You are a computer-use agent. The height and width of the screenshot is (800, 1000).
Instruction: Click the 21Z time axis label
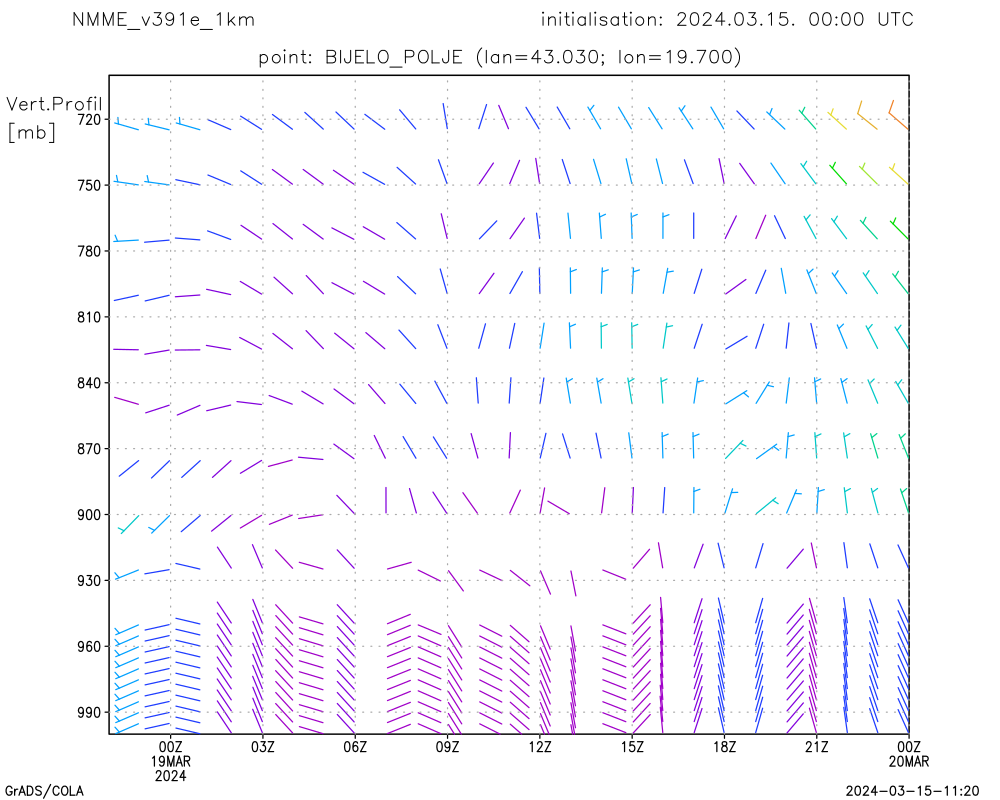click(816, 747)
